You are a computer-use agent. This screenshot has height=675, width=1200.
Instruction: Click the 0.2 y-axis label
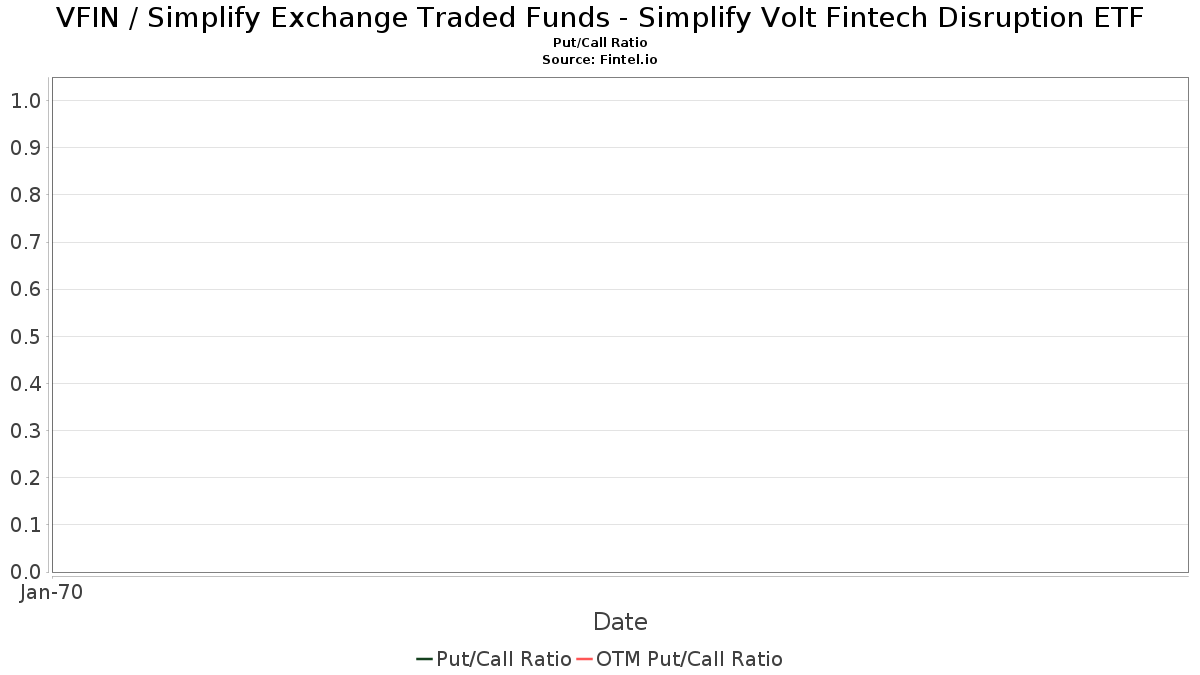25,478
